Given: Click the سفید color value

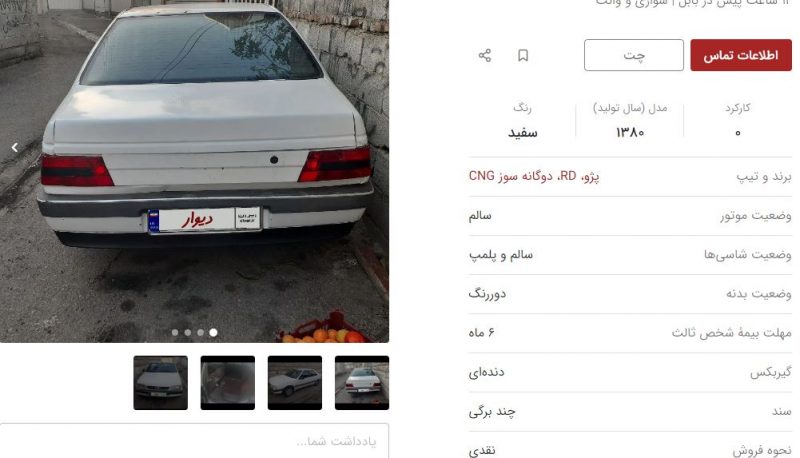Looking at the screenshot, I should (522, 133).
